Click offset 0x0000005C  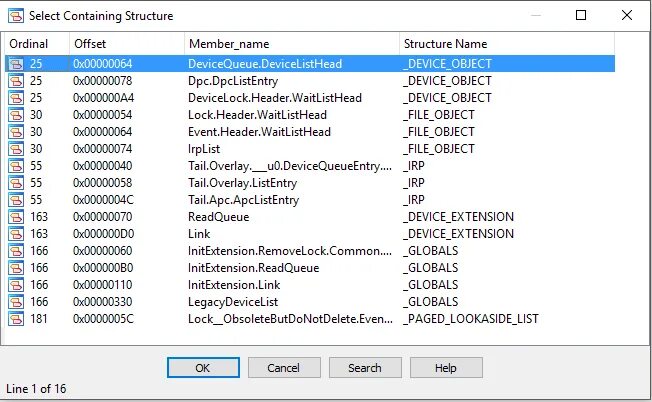pyautogui.click(x=104, y=319)
